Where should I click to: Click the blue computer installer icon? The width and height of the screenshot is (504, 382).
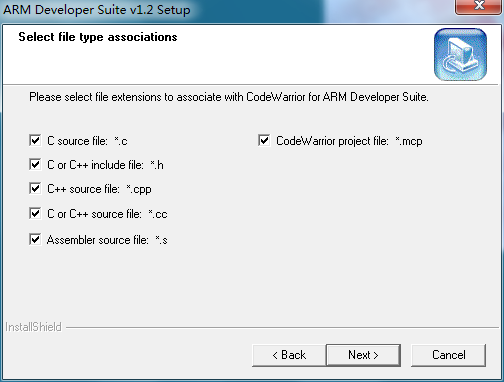[x=460, y=54]
